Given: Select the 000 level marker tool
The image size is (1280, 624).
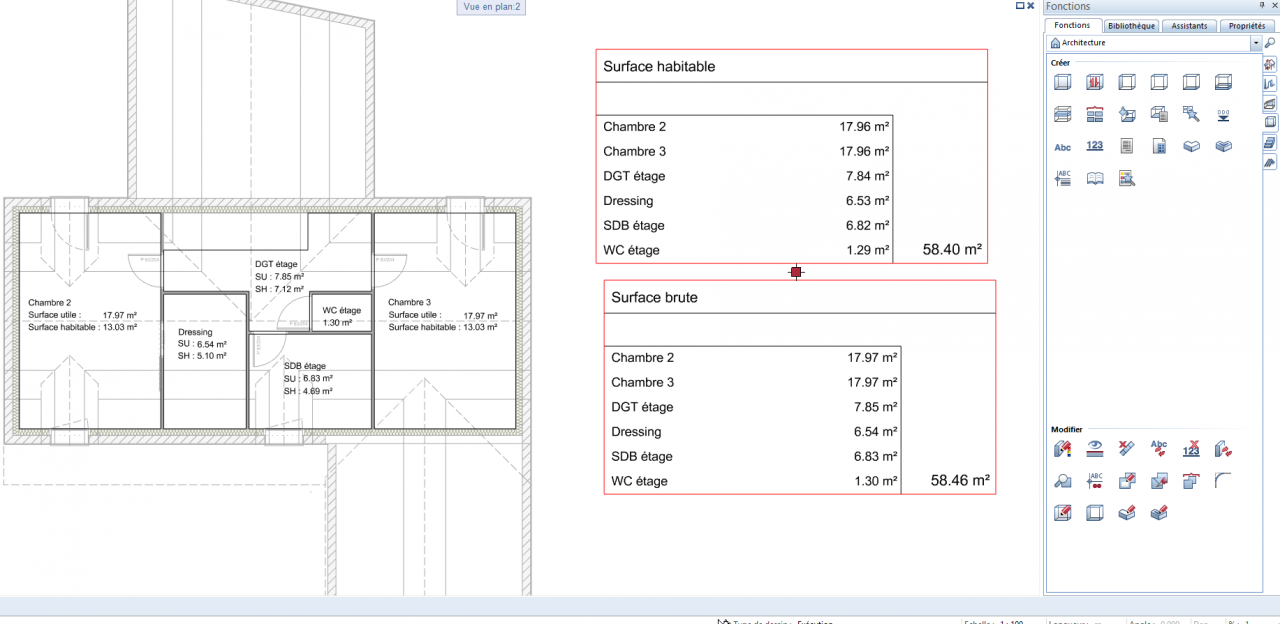Looking at the screenshot, I should (1223, 114).
